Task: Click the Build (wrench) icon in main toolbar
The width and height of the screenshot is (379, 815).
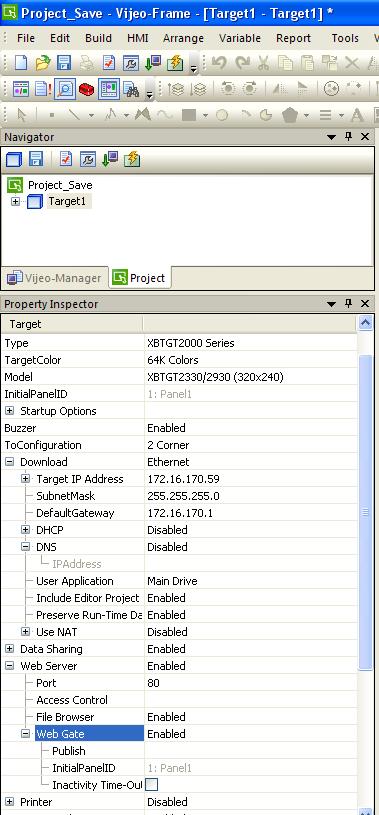Action: pyautogui.click(x=130, y=63)
